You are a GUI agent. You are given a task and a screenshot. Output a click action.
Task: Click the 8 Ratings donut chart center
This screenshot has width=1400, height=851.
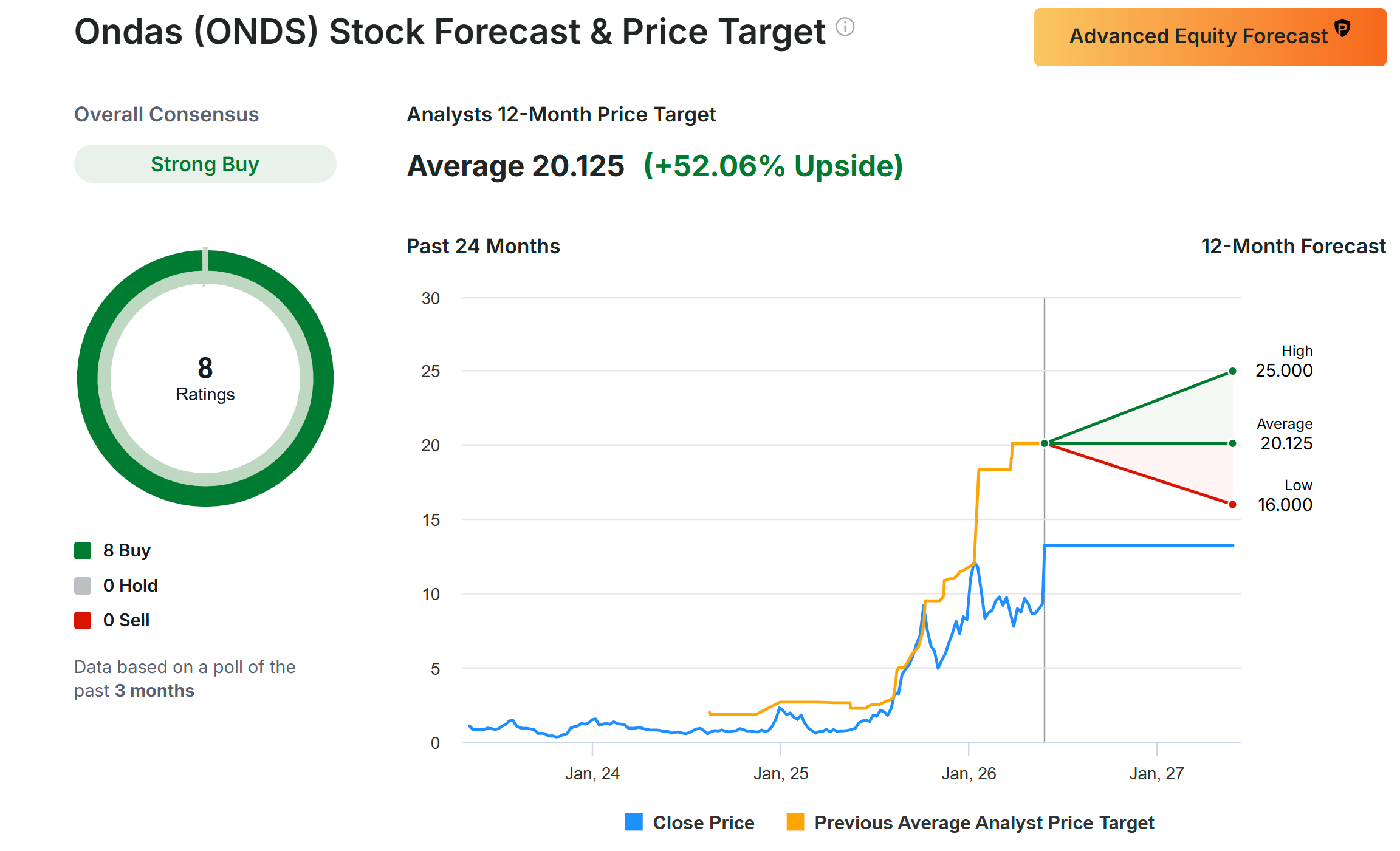pyautogui.click(x=205, y=378)
